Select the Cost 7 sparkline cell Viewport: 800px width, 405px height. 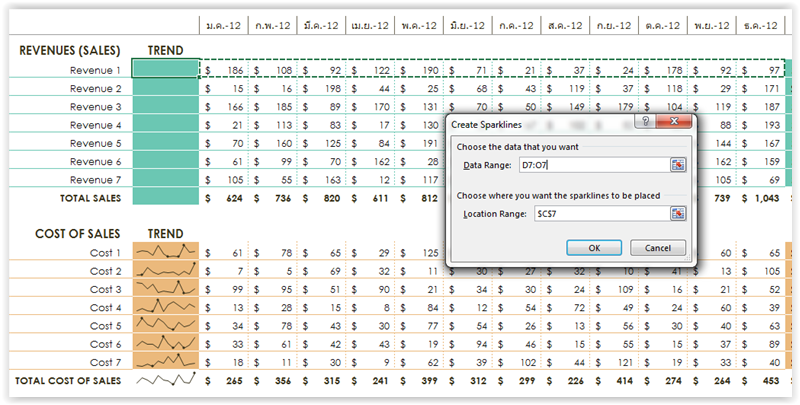(165, 361)
